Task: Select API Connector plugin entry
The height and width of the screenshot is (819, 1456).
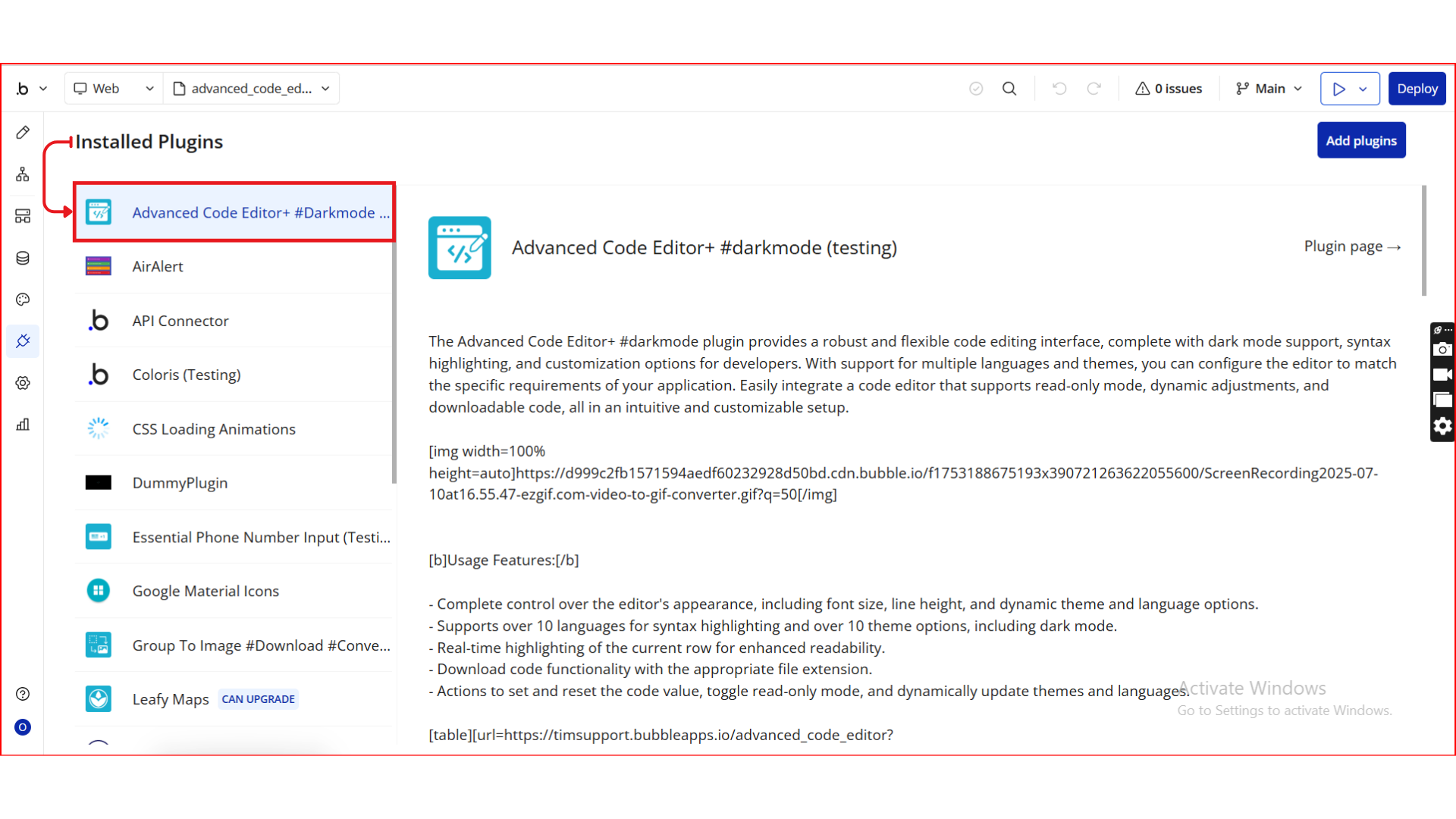Action: click(x=180, y=321)
